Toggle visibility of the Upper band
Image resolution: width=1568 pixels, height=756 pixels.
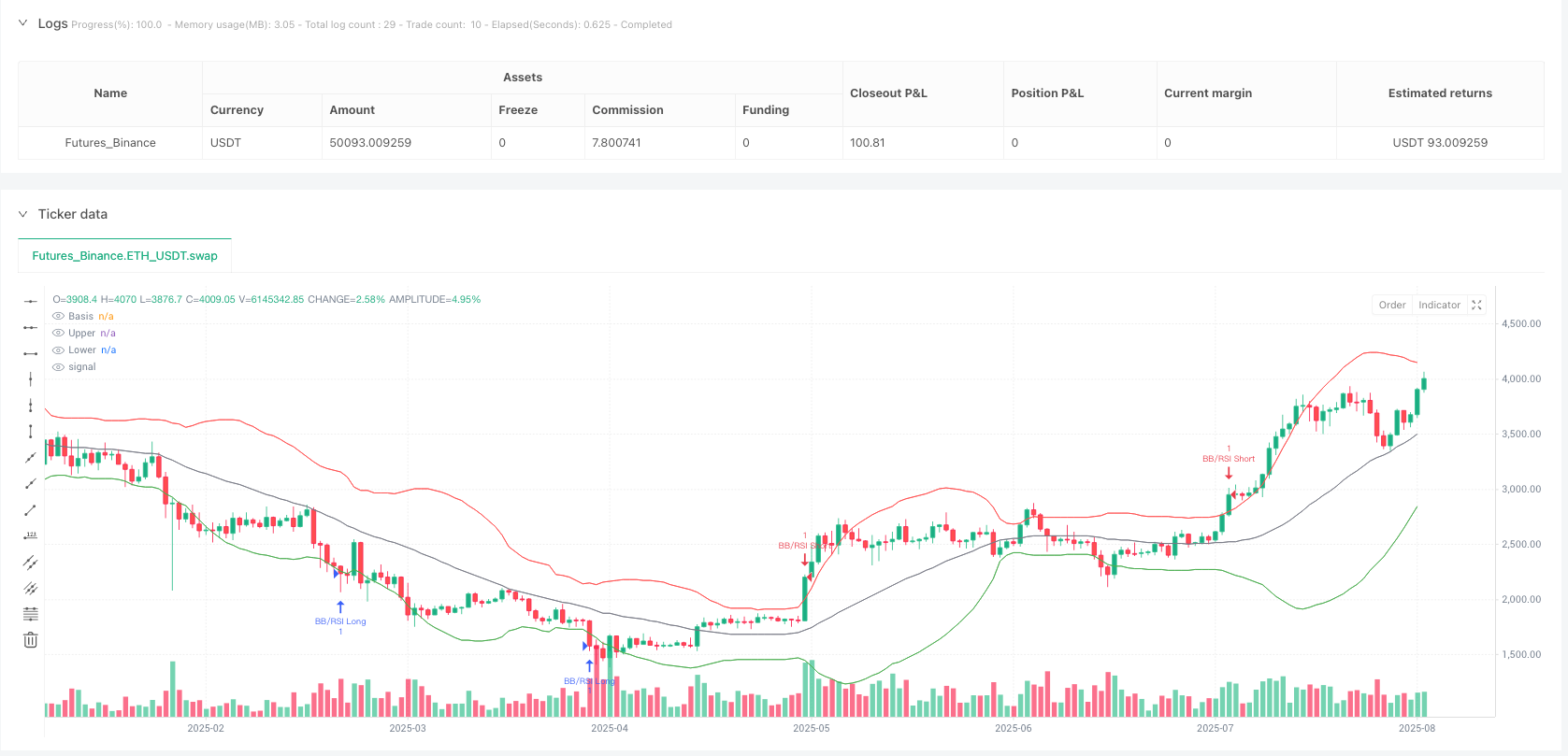click(59, 334)
